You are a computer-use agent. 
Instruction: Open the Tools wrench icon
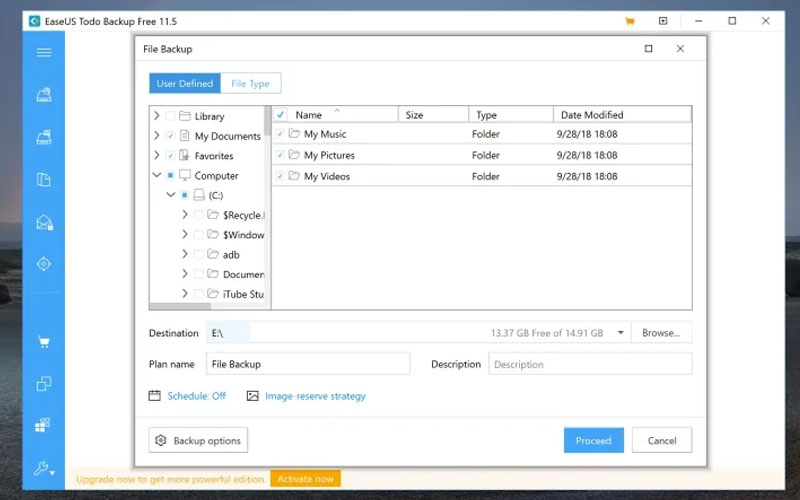(x=44, y=468)
